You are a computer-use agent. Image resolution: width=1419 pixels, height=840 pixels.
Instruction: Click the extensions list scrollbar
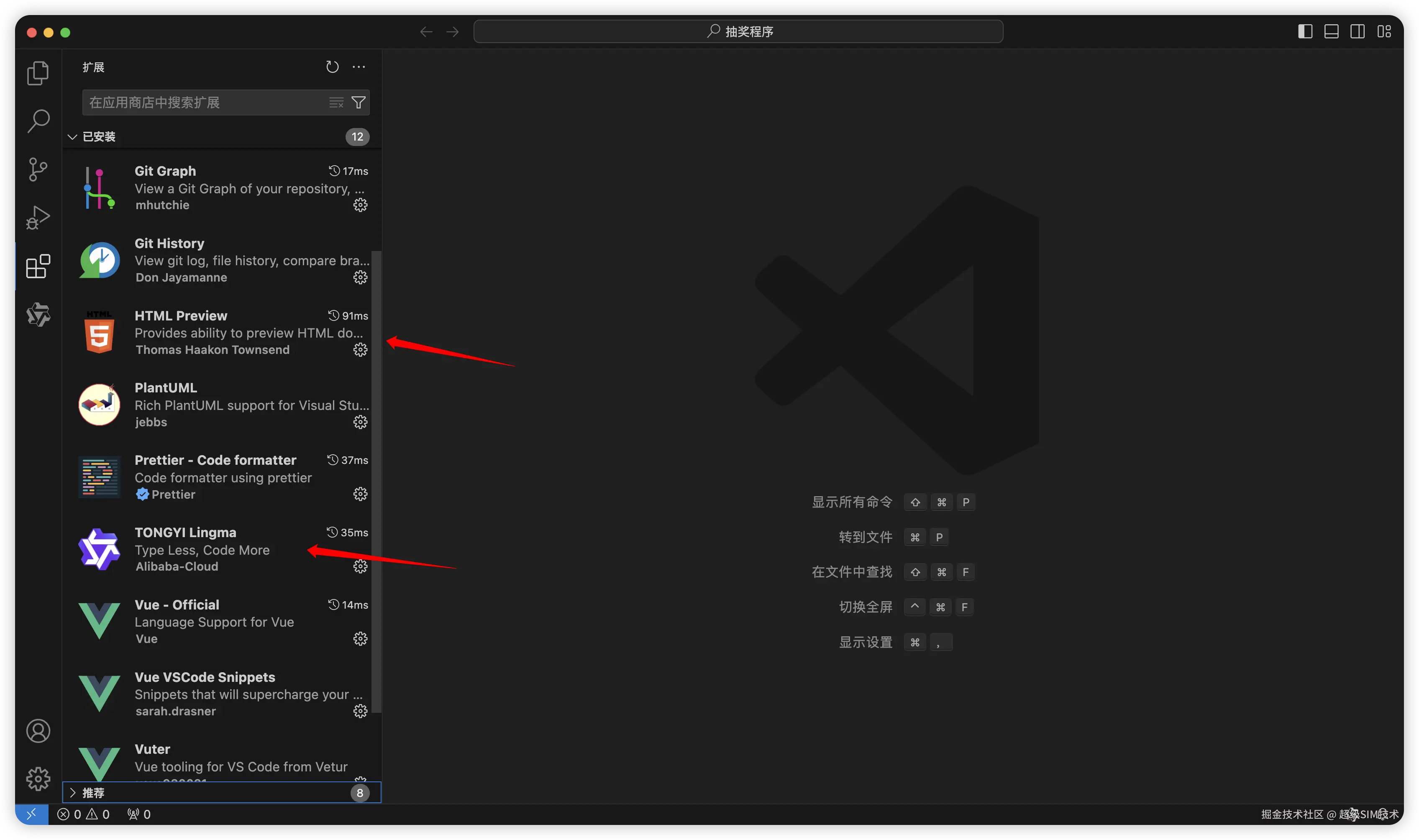pos(377,481)
